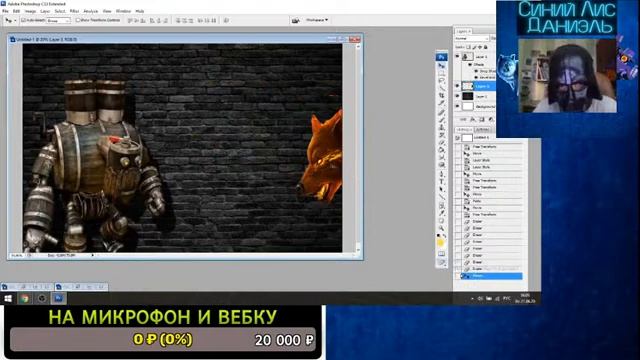This screenshot has width=640, height=360.
Task: Enable Show Transform Controls checkbox
Action: 78,20
